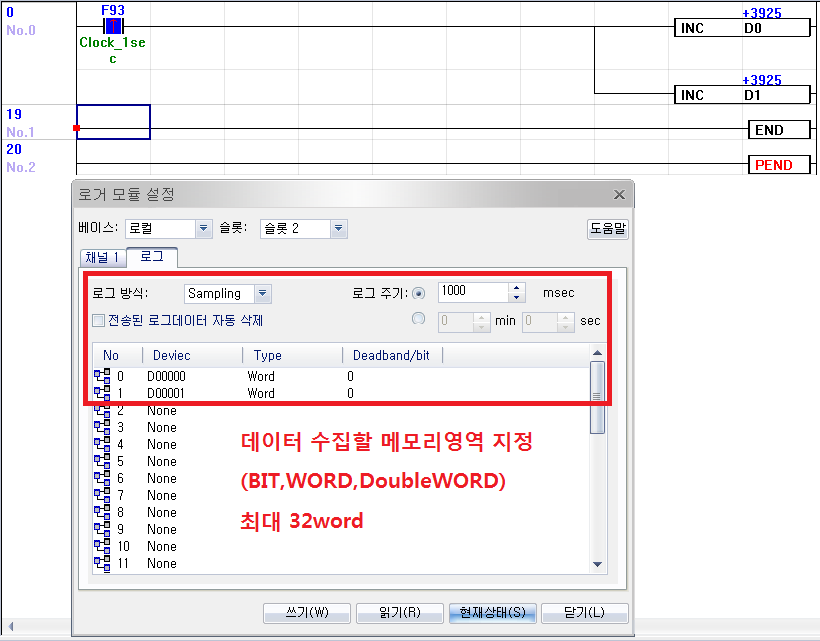Select the INC D1 instruction block
820x641 pixels.
tap(743, 95)
